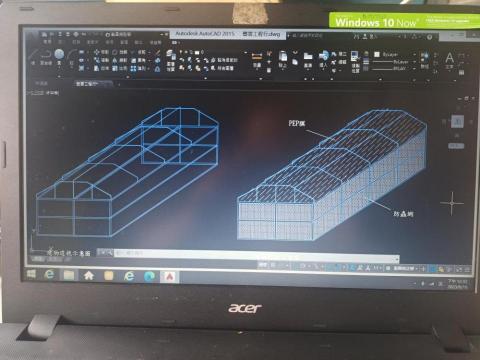Toggle the Model space button in status bar

263,265
